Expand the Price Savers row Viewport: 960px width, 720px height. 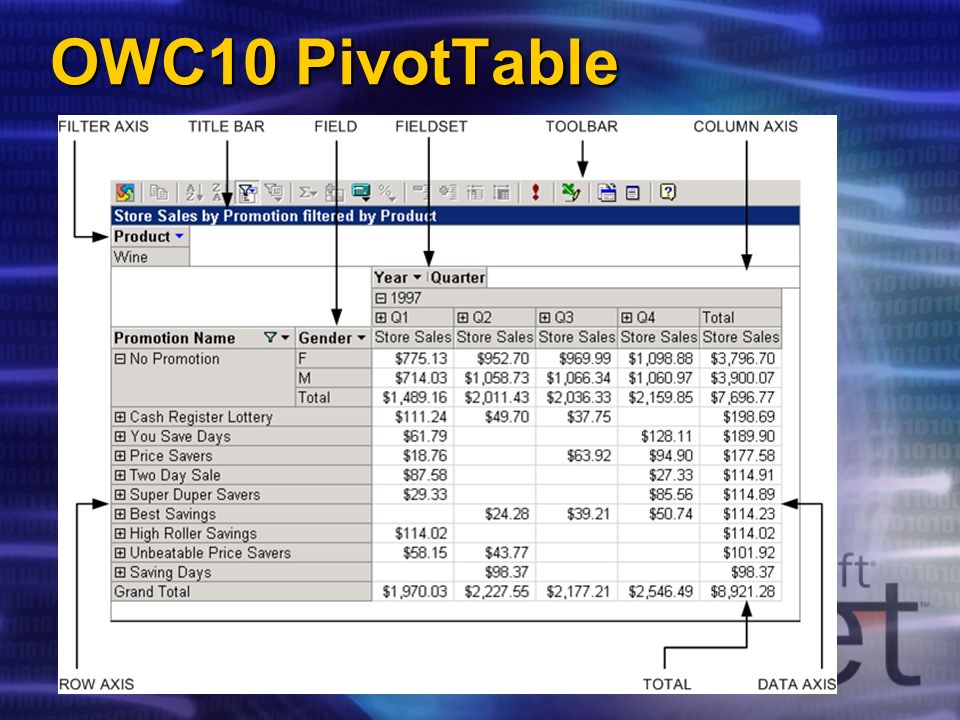[120, 456]
